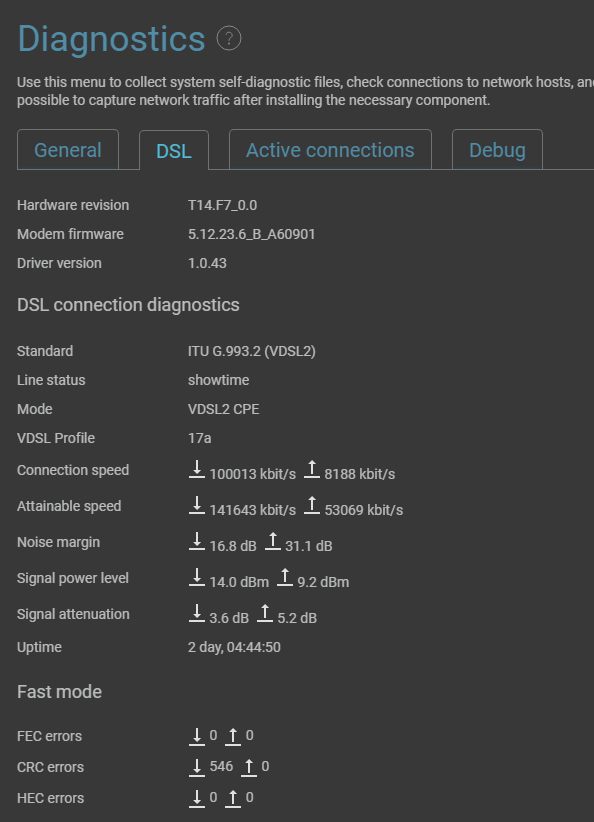Click the Connection speed download arrow icon
This screenshot has width=594, height=822.
click(x=197, y=469)
